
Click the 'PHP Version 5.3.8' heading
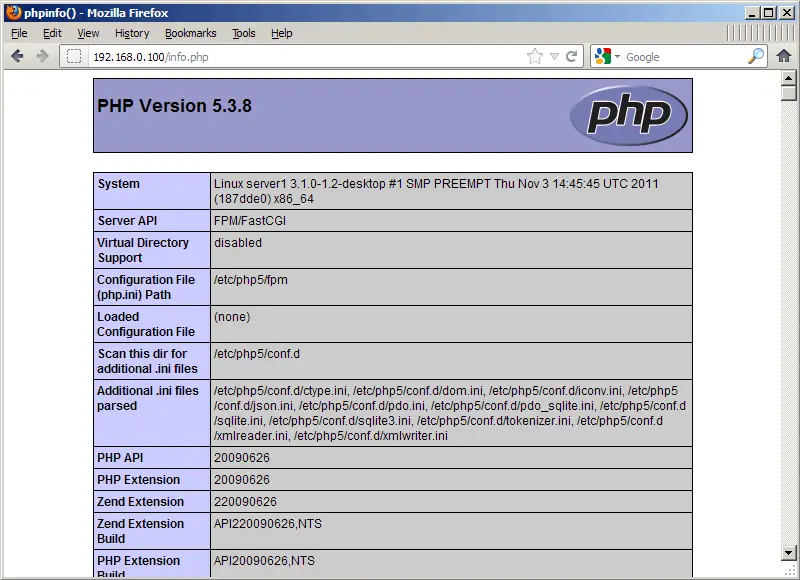point(174,106)
